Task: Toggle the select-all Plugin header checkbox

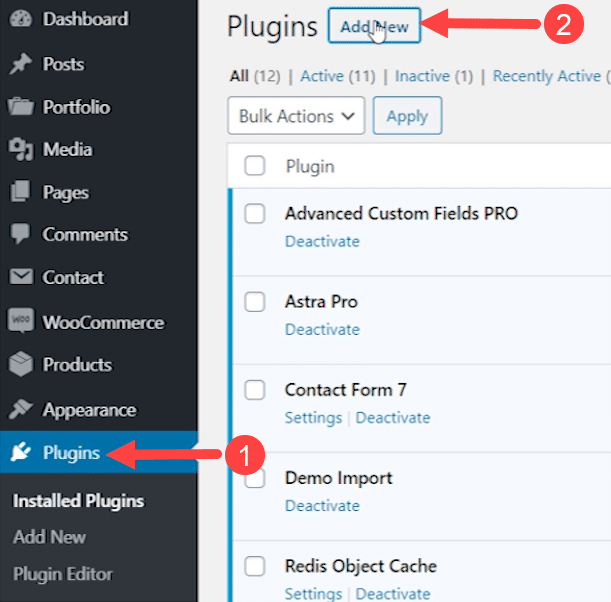Action: [x=255, y=166]
